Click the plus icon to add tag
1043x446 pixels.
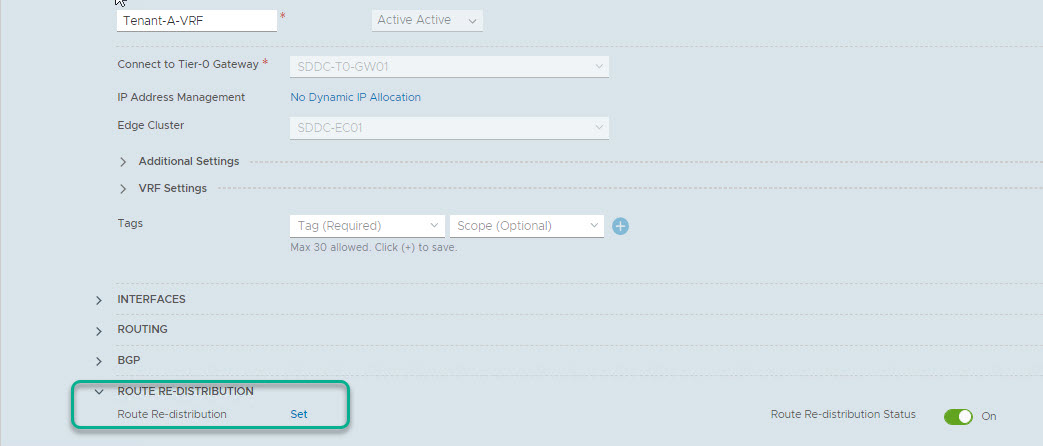pyautogui.click(x=620, y=226)
